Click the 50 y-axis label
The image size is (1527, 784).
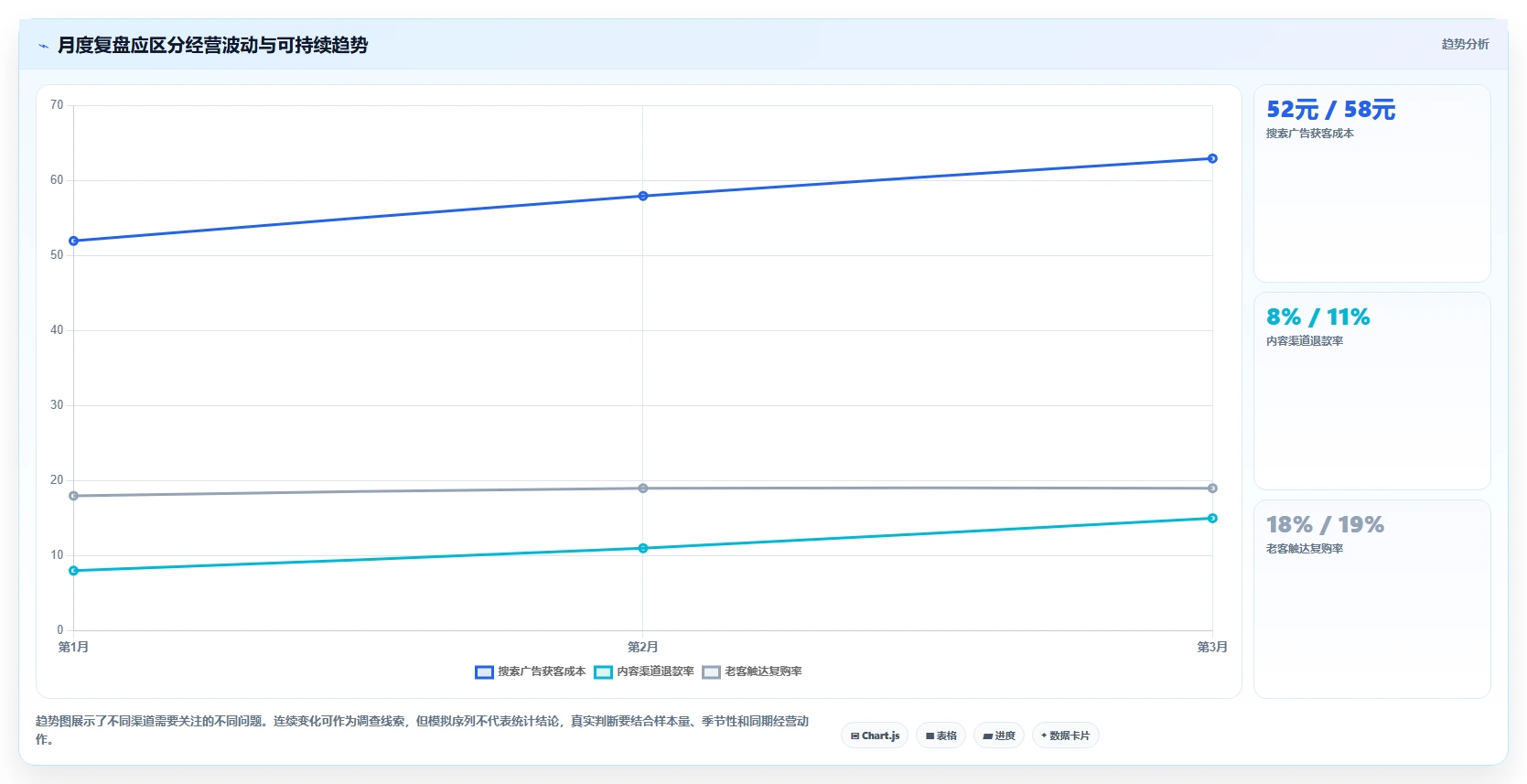pos(57,255)
